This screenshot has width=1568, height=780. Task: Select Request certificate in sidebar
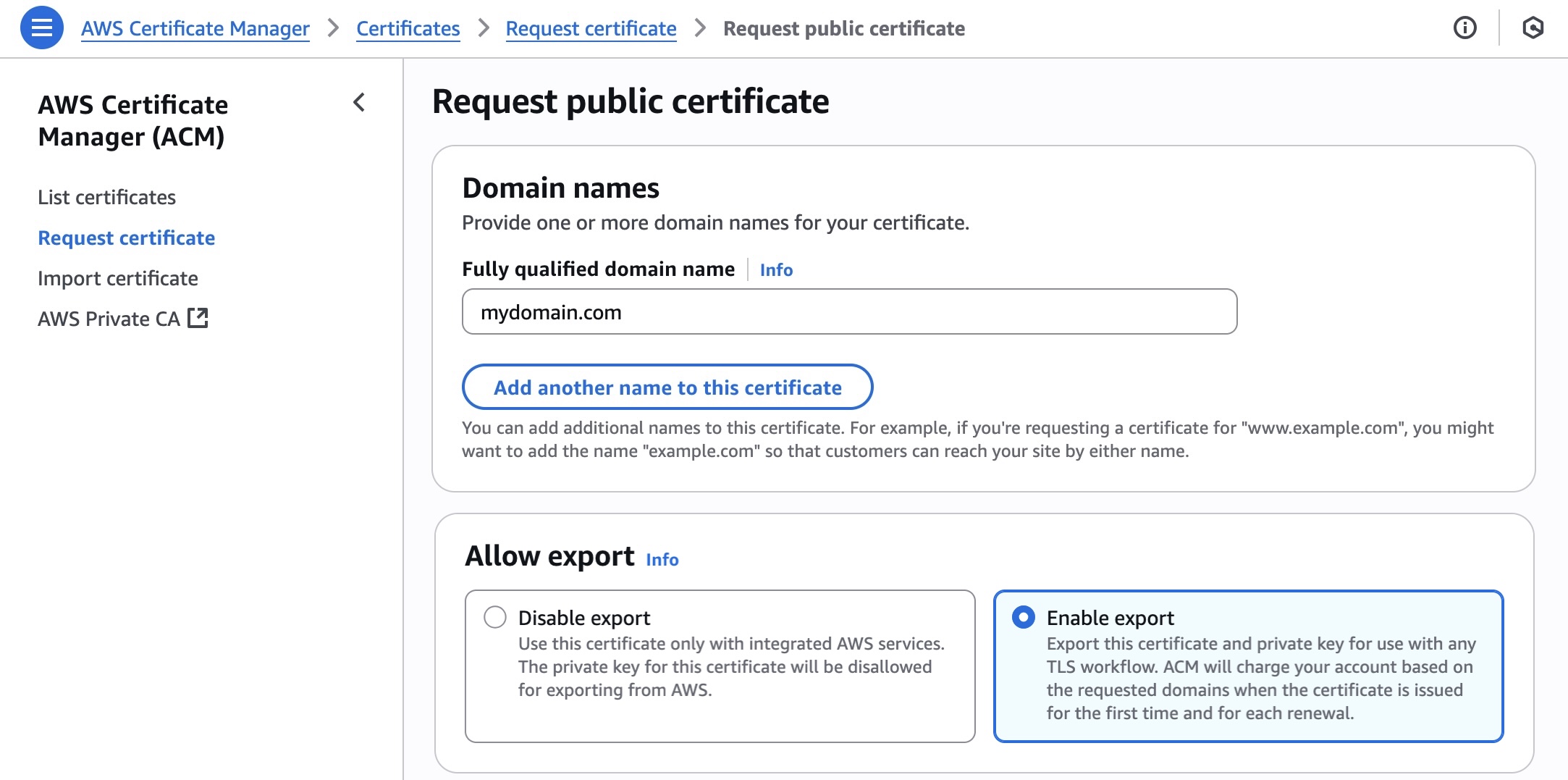coord(127,238)
